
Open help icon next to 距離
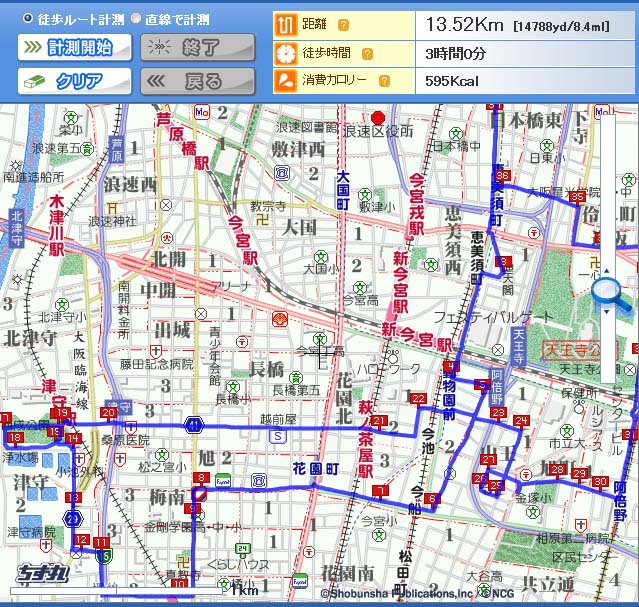pos(344,25)
